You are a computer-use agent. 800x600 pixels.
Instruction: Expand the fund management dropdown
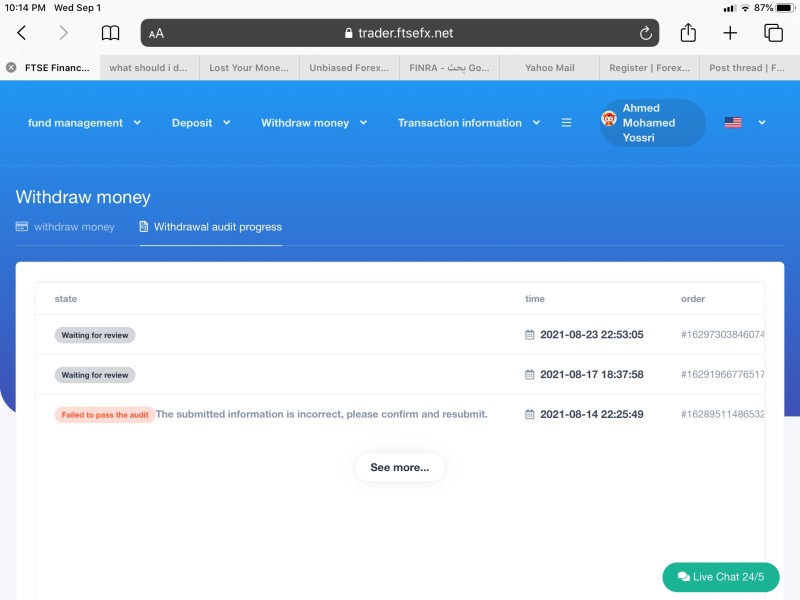point(84,122)
